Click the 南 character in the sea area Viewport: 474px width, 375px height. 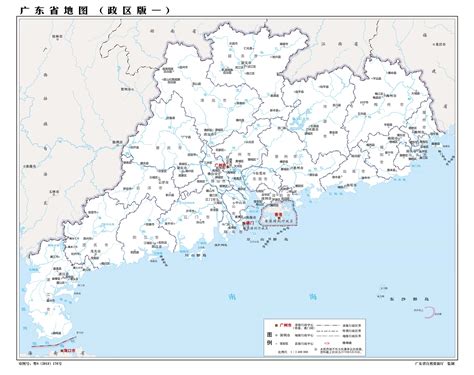pos(232,296)
